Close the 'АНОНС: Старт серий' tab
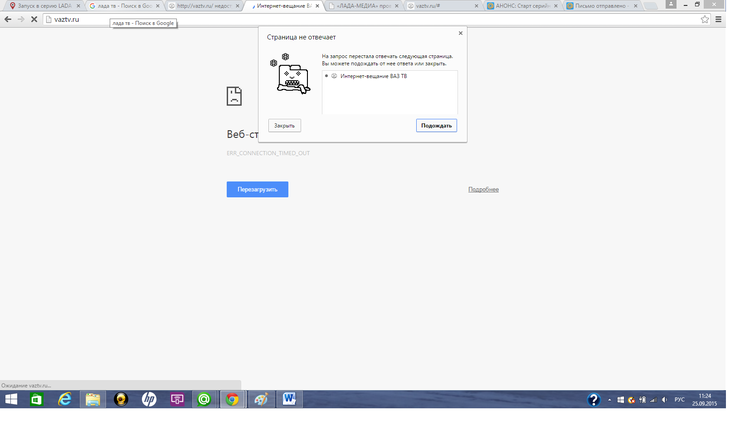The height and width of the screenshot is (421, 740). click(x=555, y=6)
